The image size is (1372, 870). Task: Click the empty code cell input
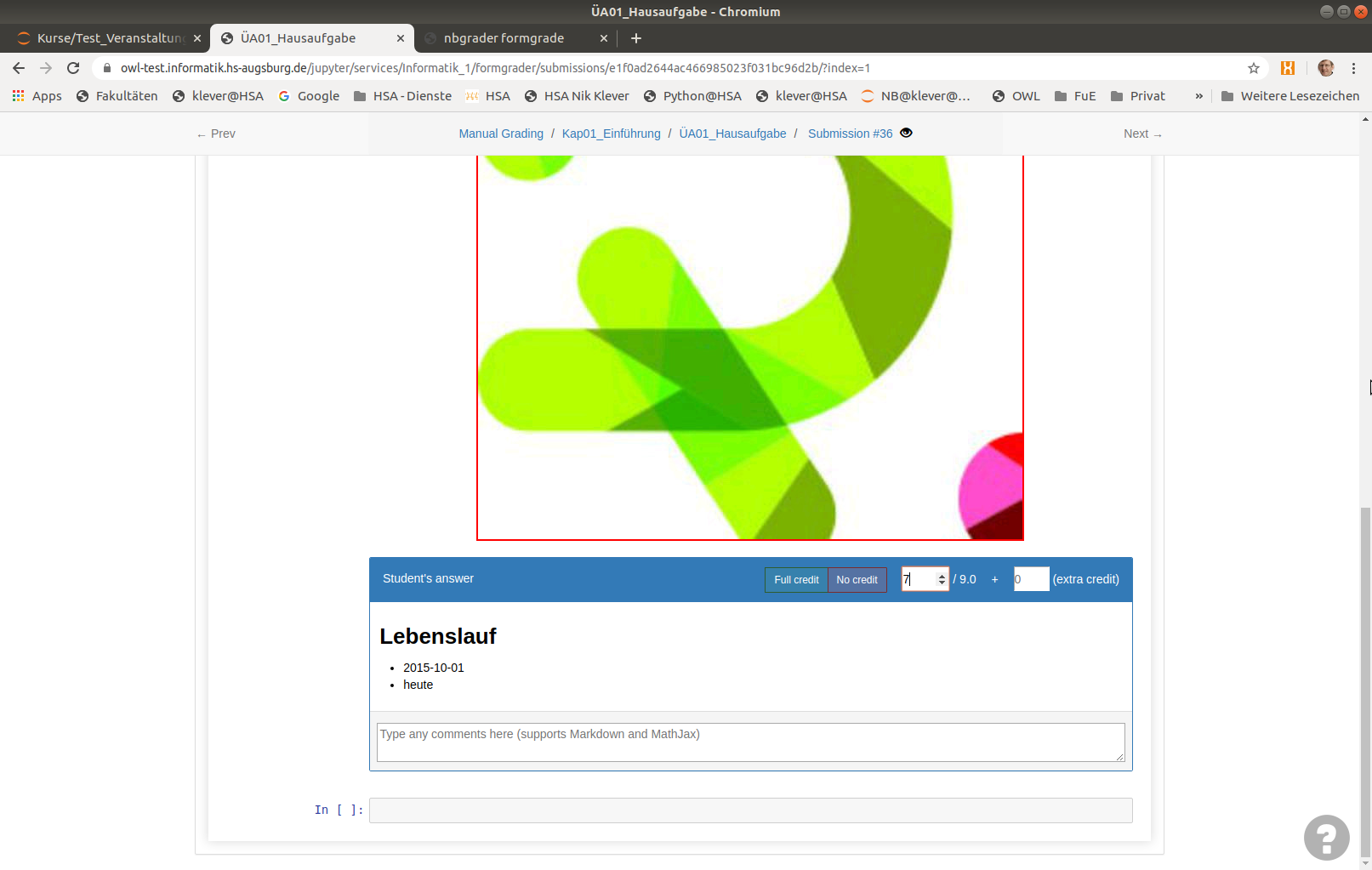pos(750,810)
